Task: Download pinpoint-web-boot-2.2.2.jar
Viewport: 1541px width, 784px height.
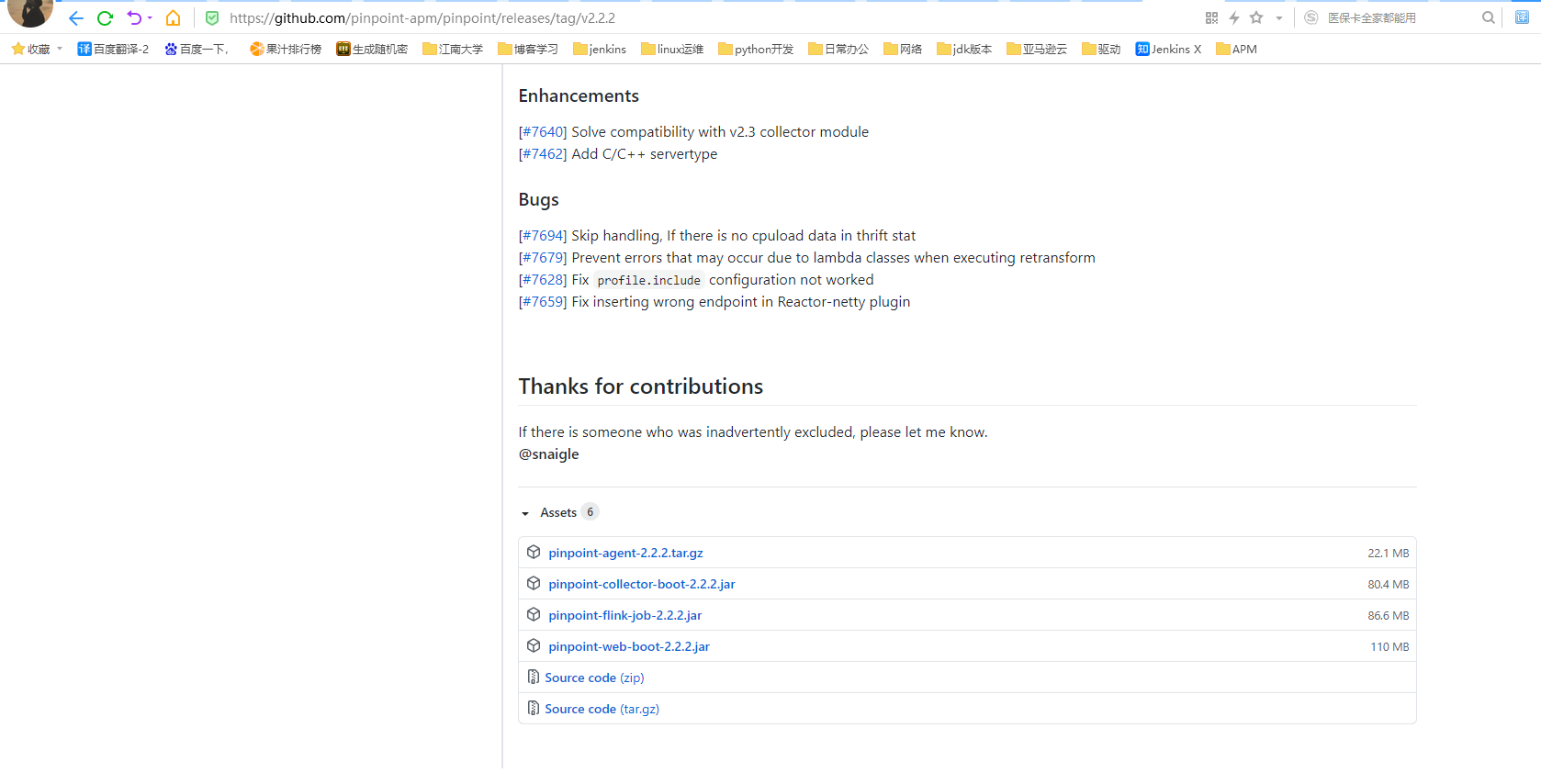Action: [x=629, y=646]
